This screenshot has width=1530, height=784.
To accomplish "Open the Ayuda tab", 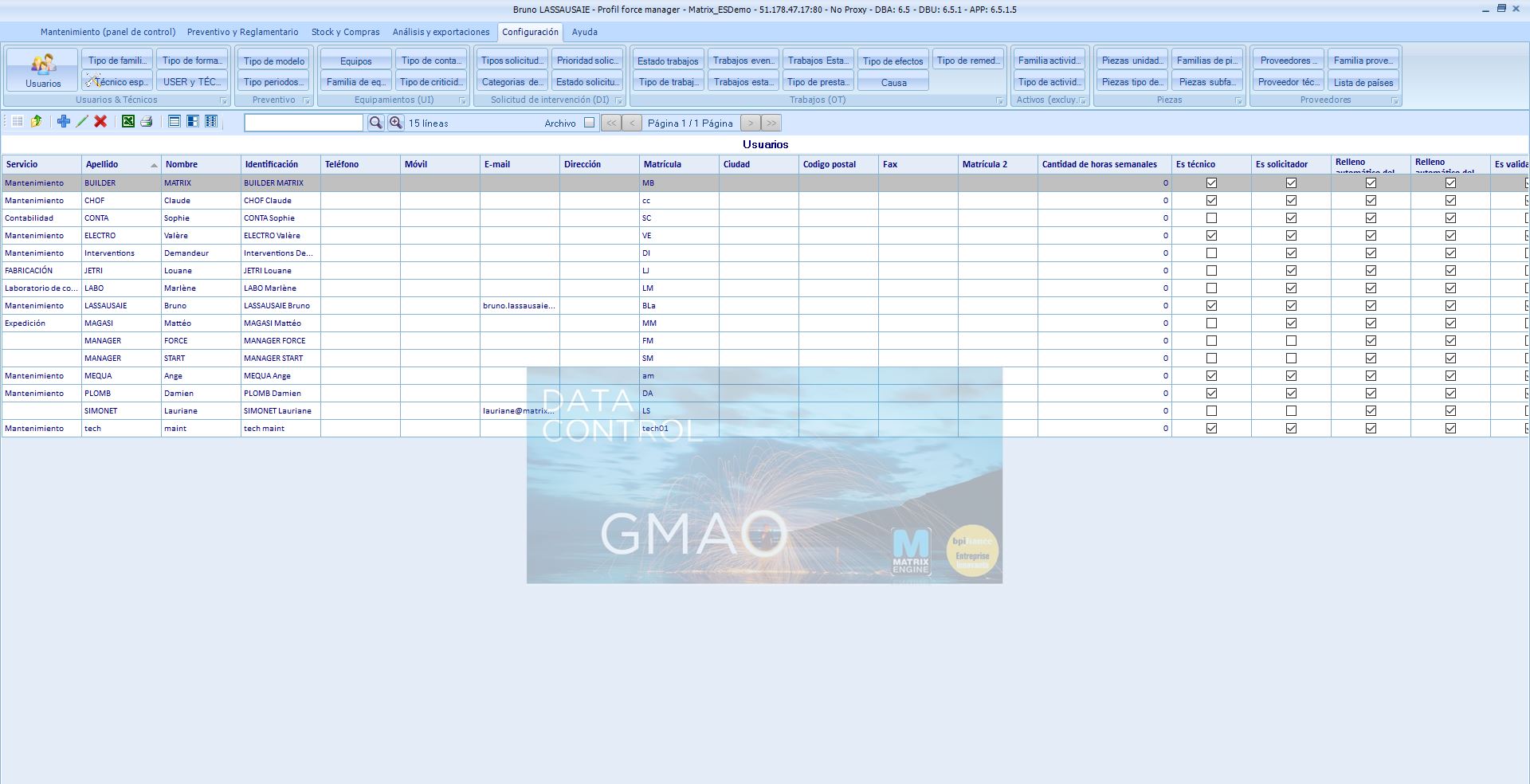I will 584,32.
